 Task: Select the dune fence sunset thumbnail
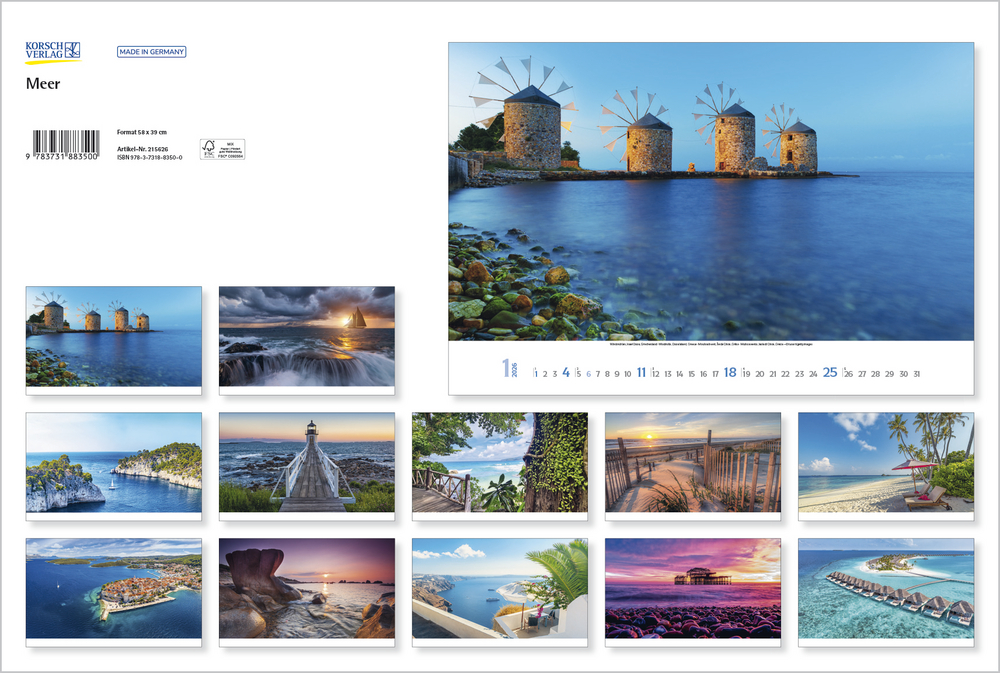point(692,462)
